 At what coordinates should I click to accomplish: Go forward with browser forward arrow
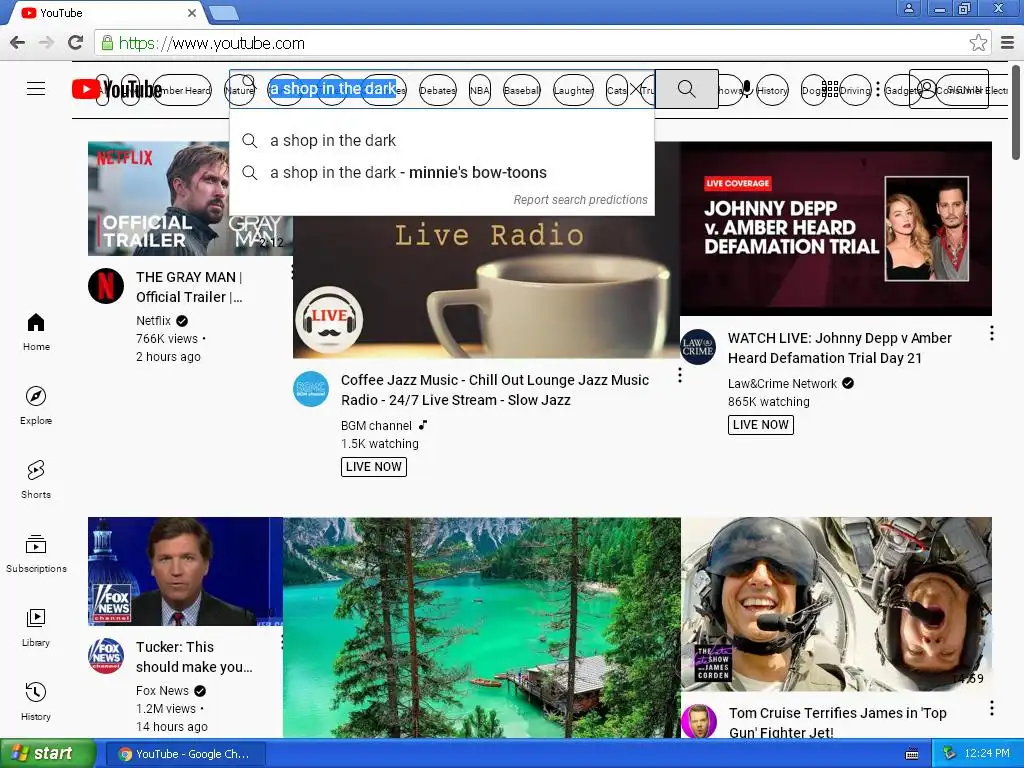pos(46,43)
